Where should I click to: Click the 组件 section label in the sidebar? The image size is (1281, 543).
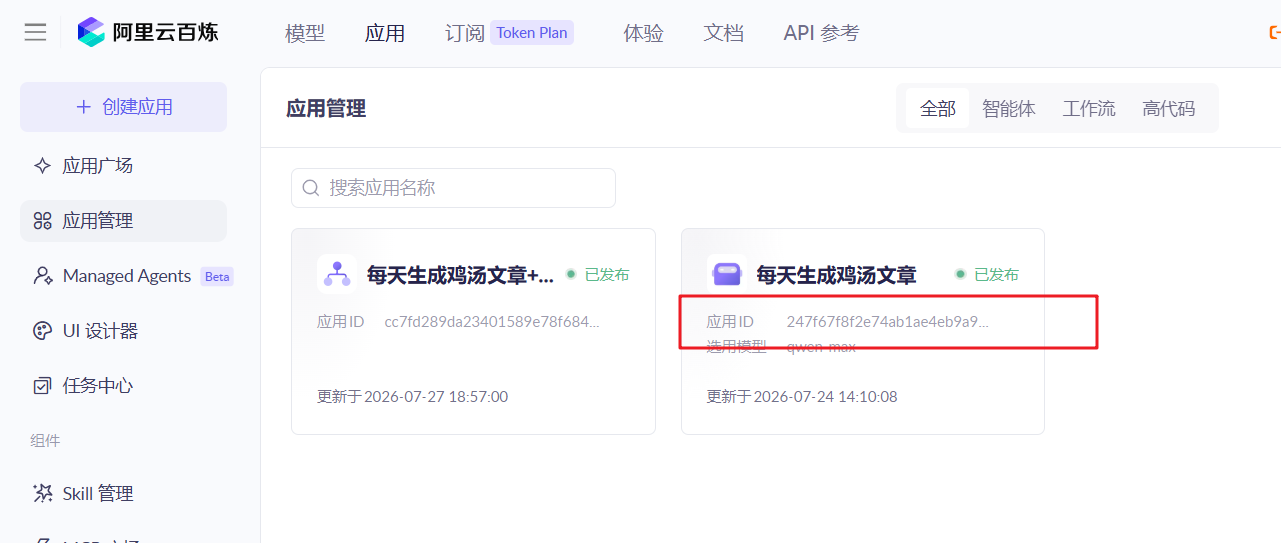tap(45, 441)
